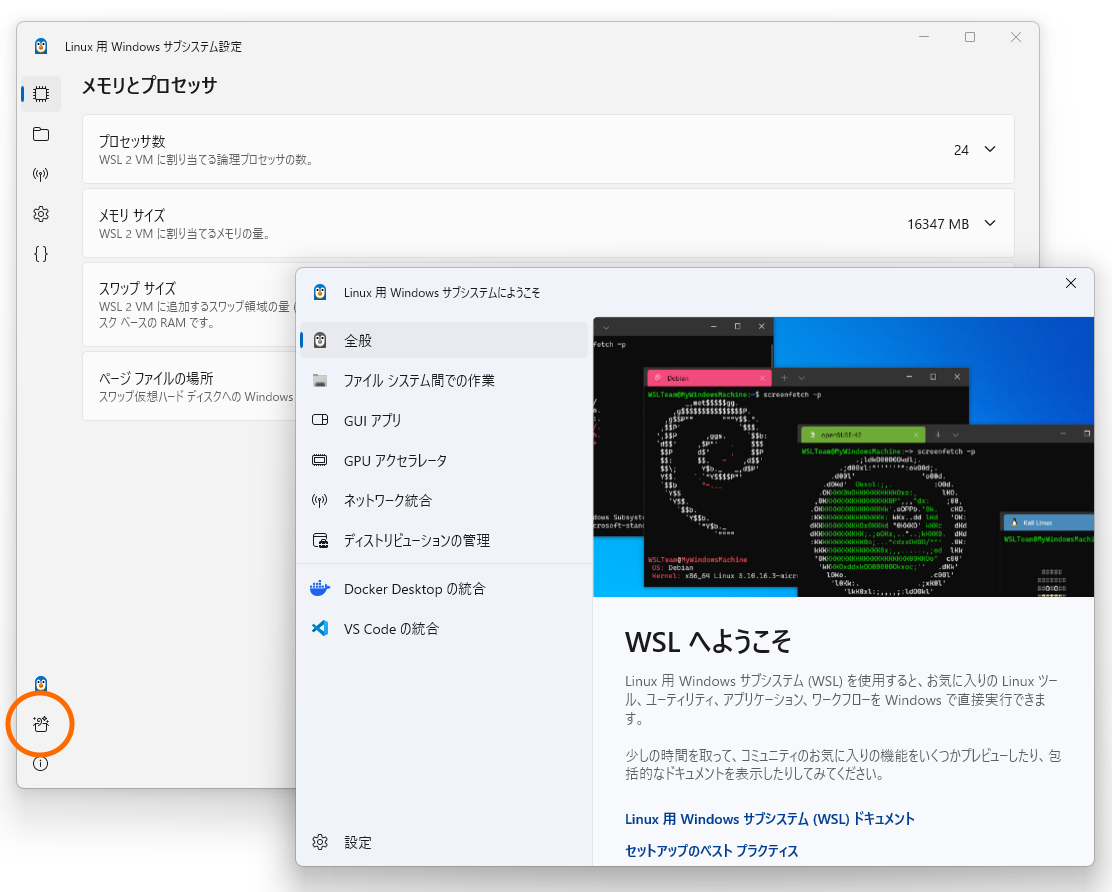1112x892 pixels.
Task: Expand the プロセッサ数 dropdown showing 24
Action: pyautogui.click(x=988, y=149)
